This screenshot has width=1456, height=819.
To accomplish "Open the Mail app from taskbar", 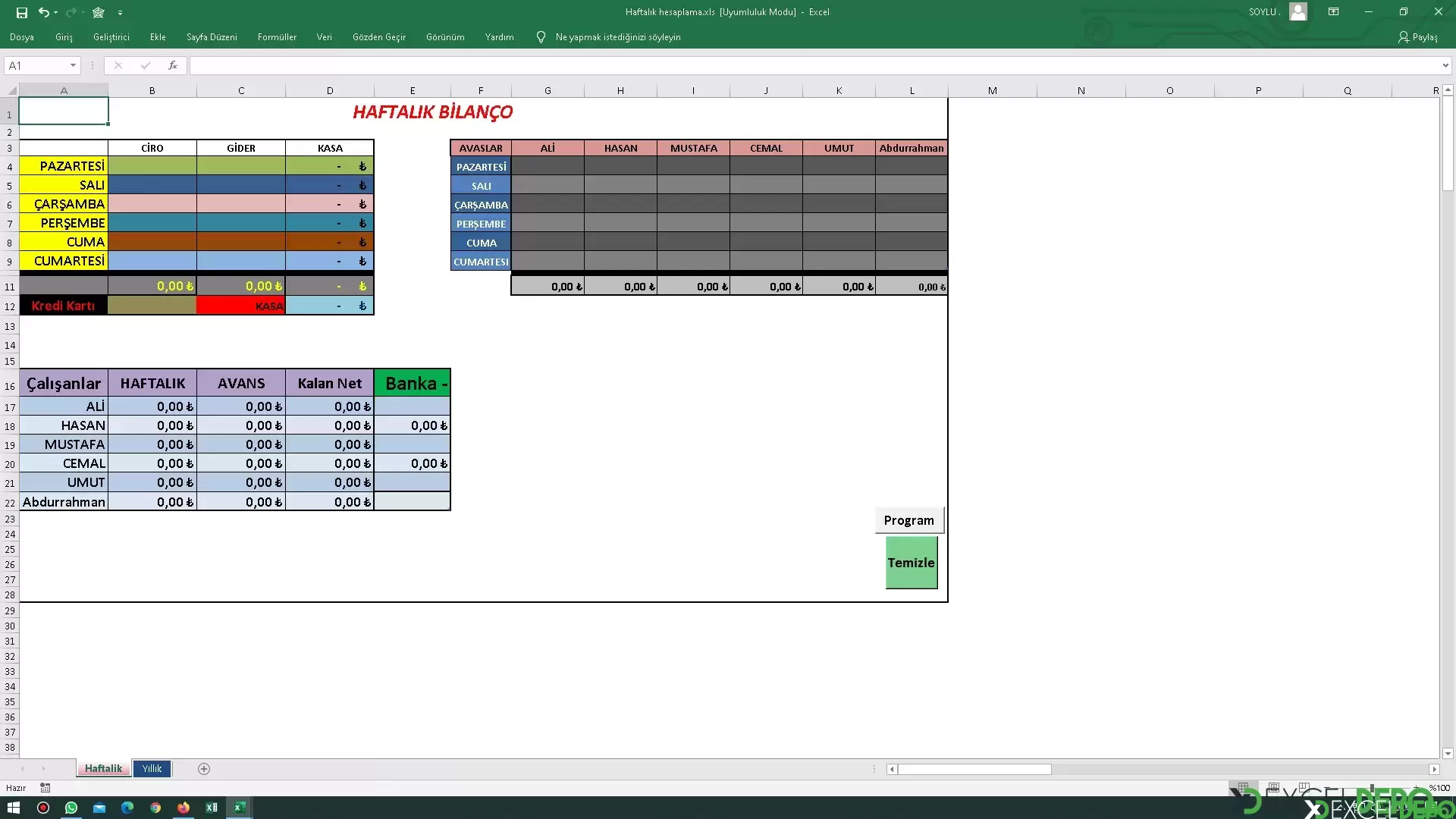I will (99, 808).
